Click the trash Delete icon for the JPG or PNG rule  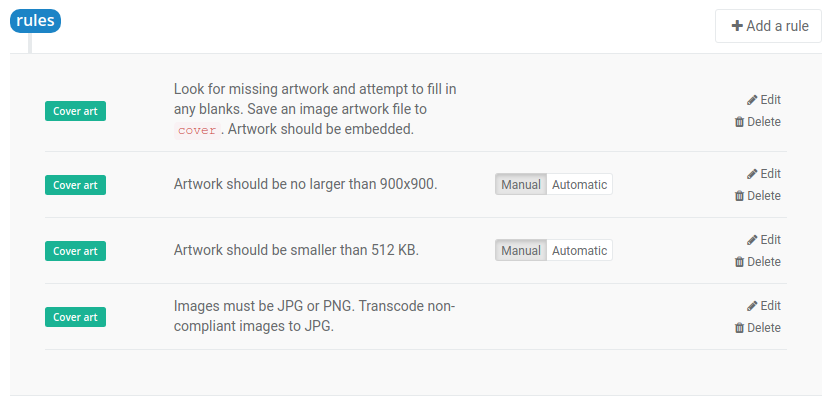click(x=739, y=328)
